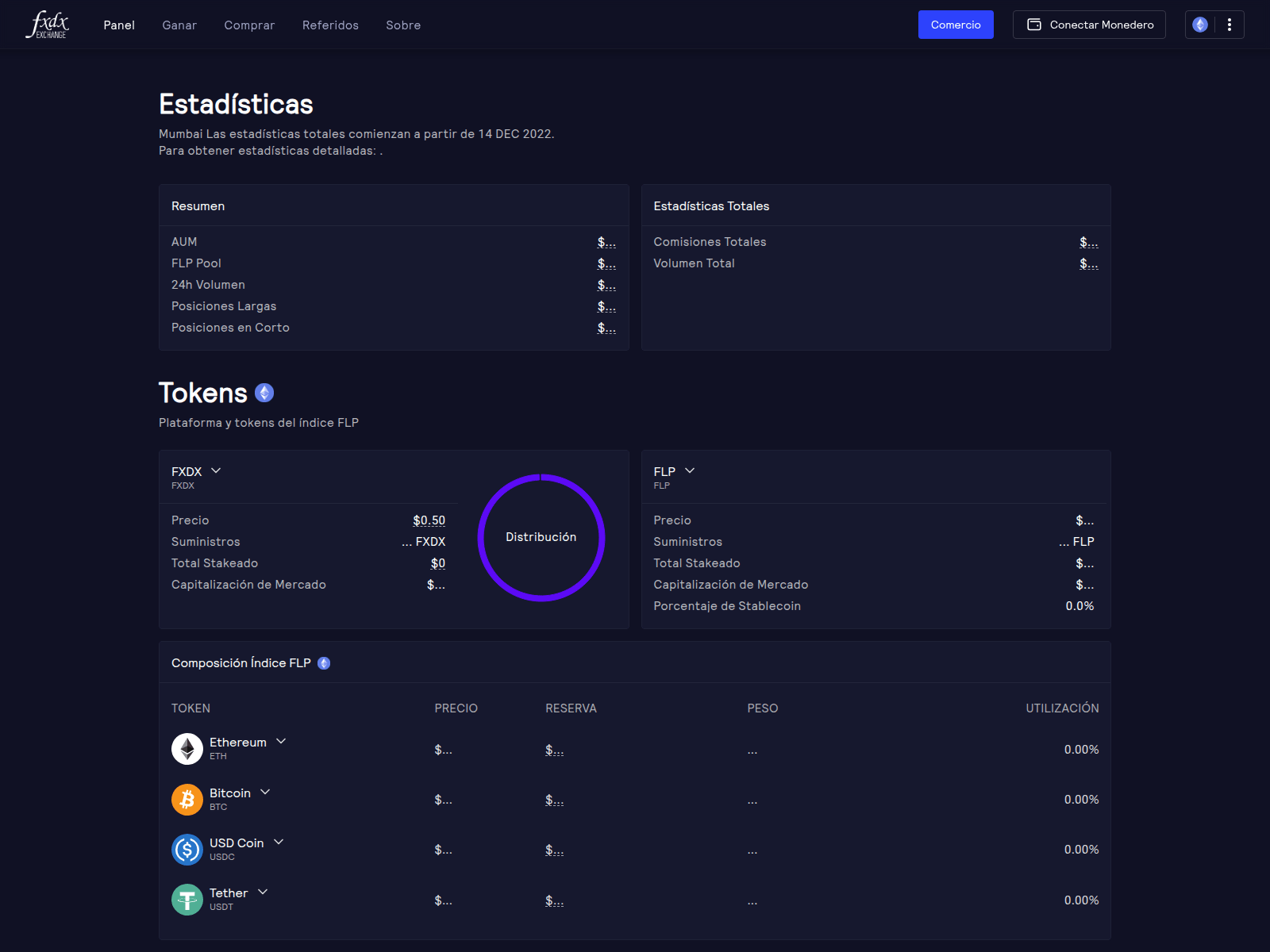Click the Distribución donut chart
This screenshot has height=952, width=1270.
coord(541,537)
